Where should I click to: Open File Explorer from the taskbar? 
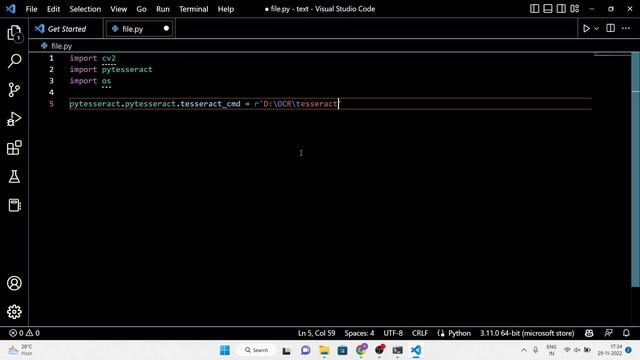(324, 350)
